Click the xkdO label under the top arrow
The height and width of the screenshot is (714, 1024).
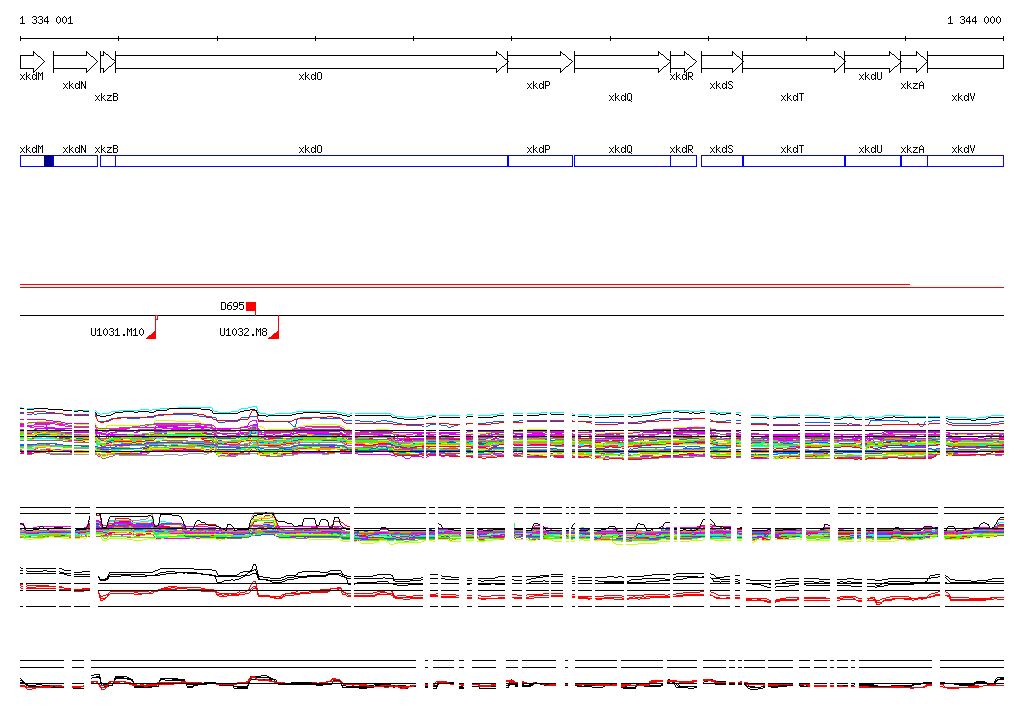tap(310, 76)
